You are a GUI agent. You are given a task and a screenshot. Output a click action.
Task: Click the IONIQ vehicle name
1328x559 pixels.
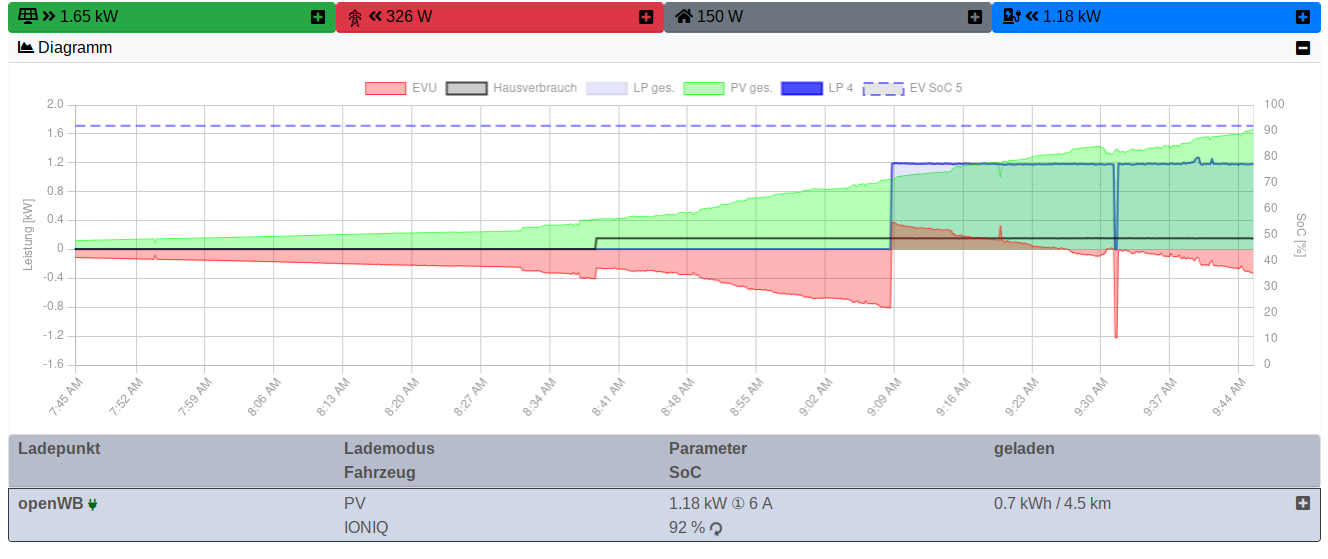click(366, 527)
